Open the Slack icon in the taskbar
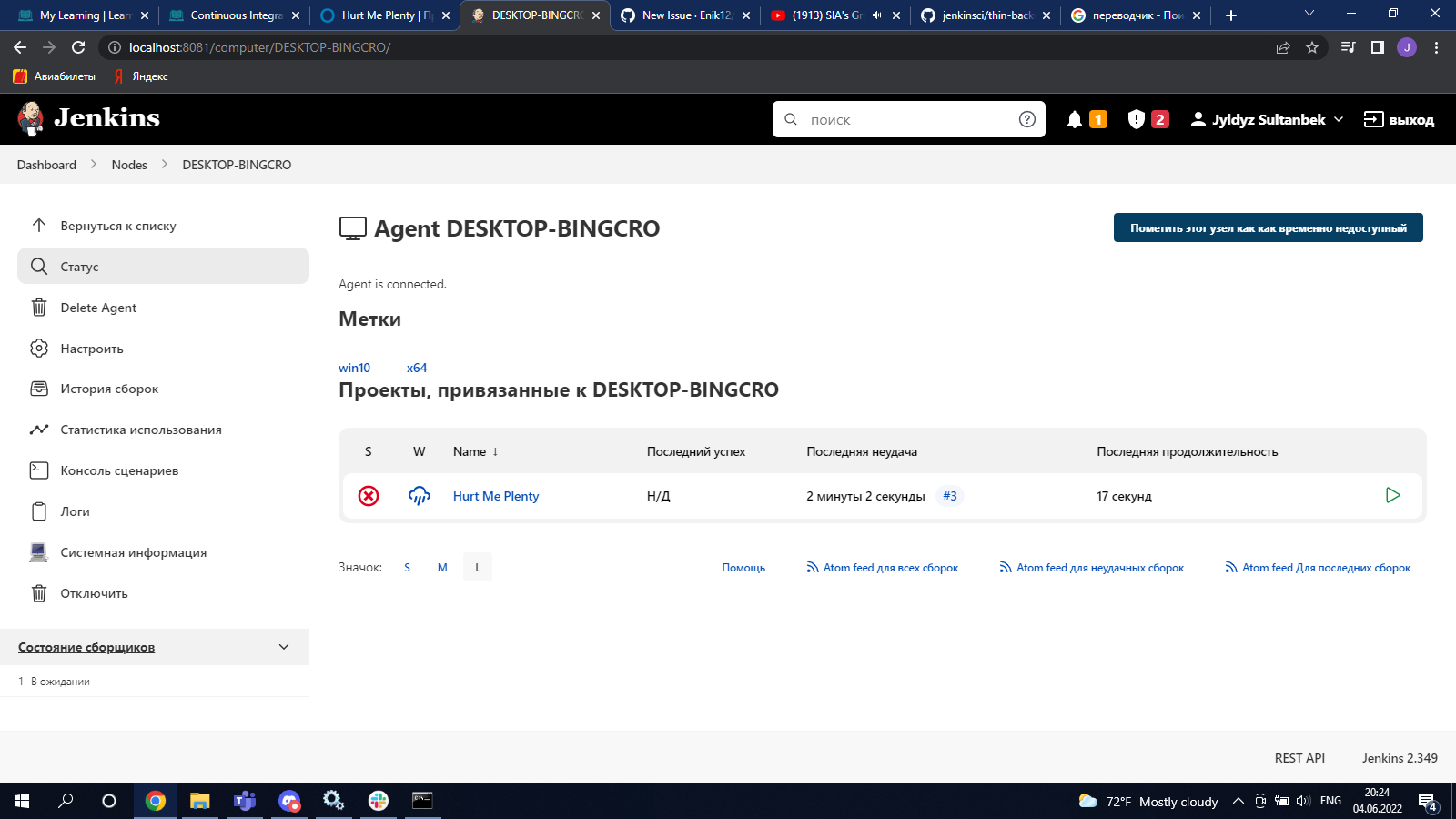Image resolution: width=1456 pixels, height=819 pixels. point(379,801)
